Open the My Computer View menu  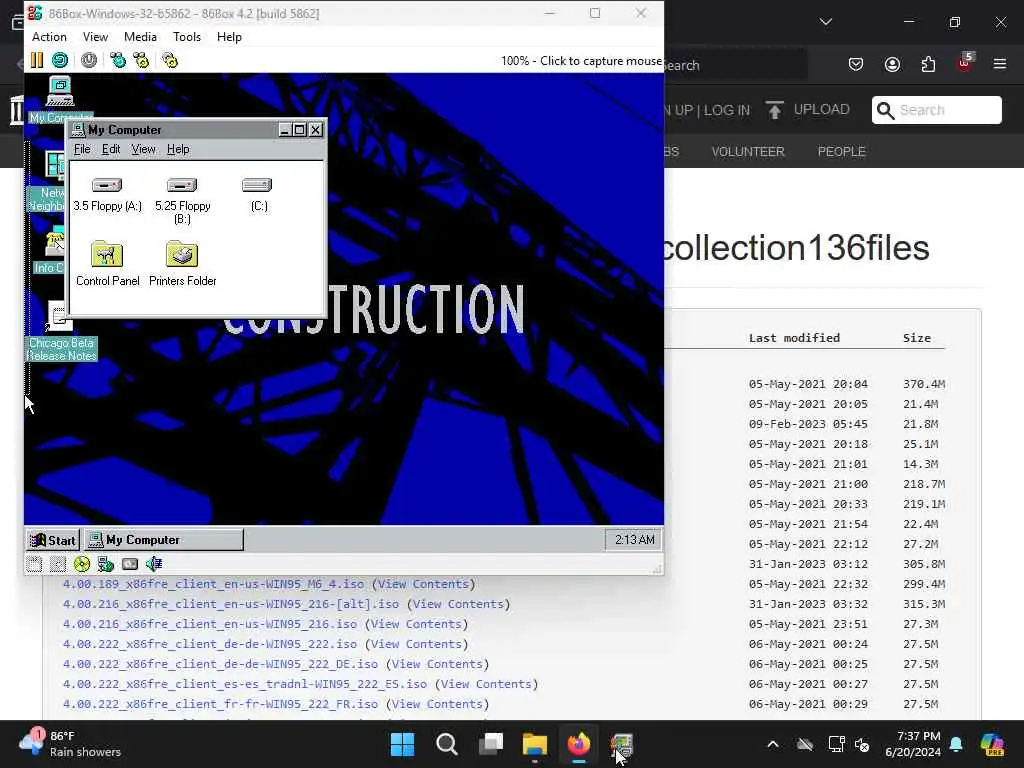(144, 149)
